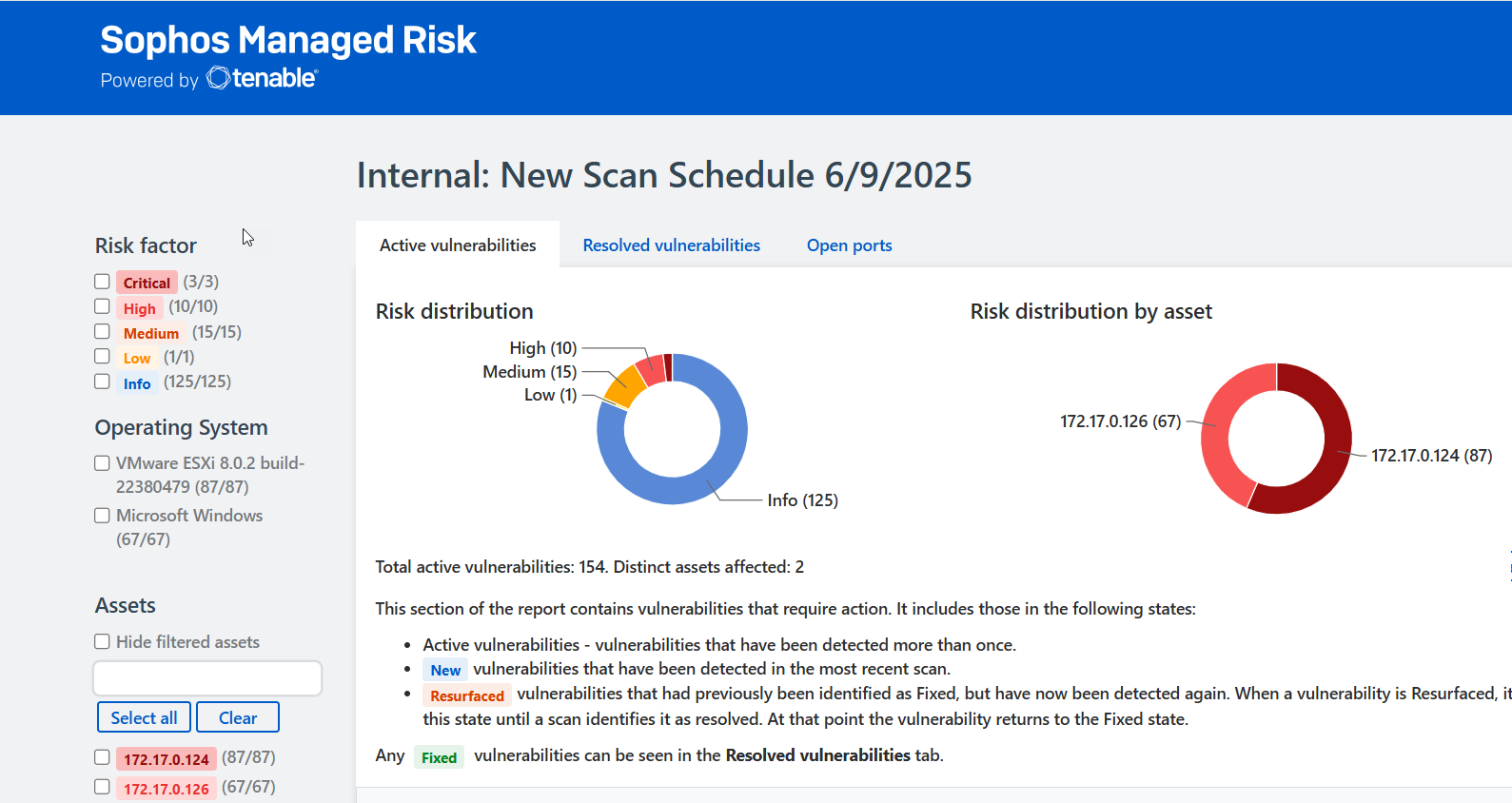
Task: Enable the VMware ESXi 8.0.2 filter
Action: pyautogui.click(x=102, y=462)
